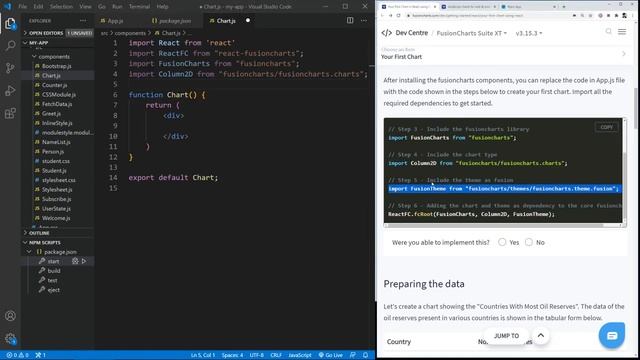Viewport: 640px width, 360px height.
Task: Debug the start npm script
Action: pyautogui.click(x=75, y=261)
